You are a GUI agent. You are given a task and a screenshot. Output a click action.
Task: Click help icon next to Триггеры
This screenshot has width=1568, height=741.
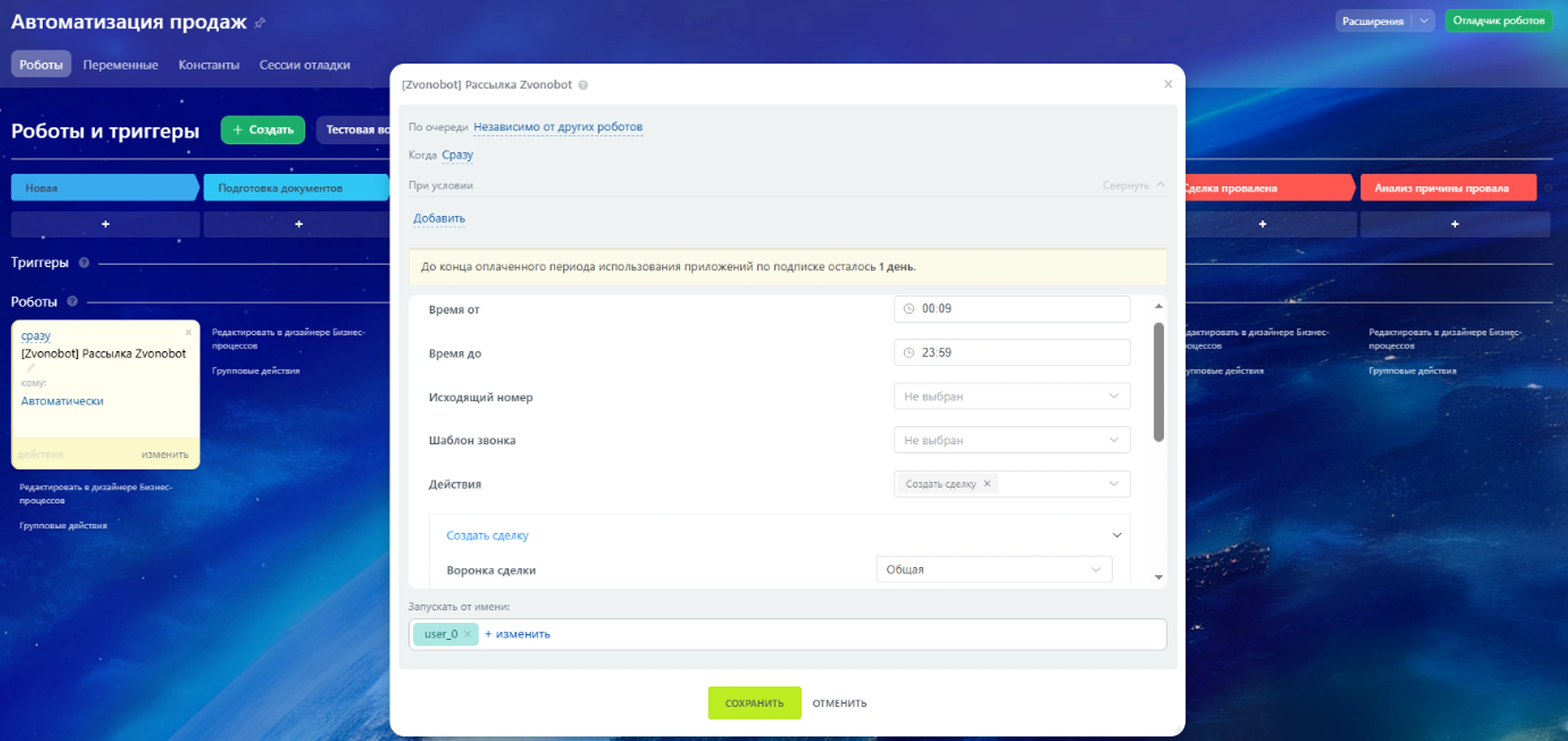[84, 263]
